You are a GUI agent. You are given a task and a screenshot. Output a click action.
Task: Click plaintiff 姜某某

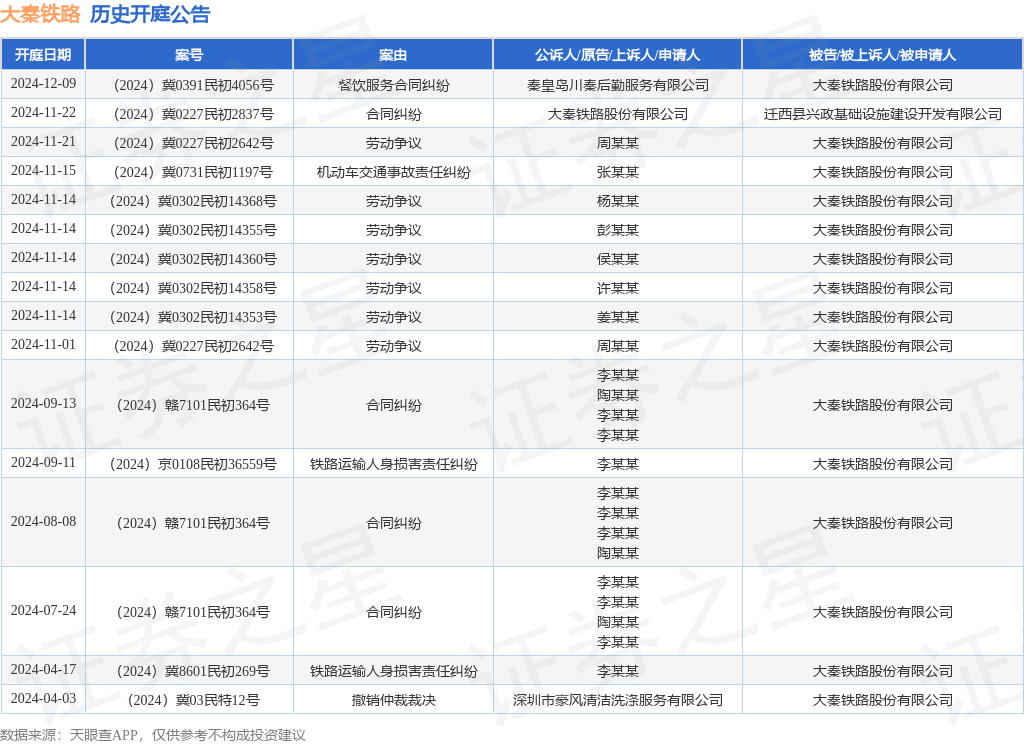(x=618, y=317)
